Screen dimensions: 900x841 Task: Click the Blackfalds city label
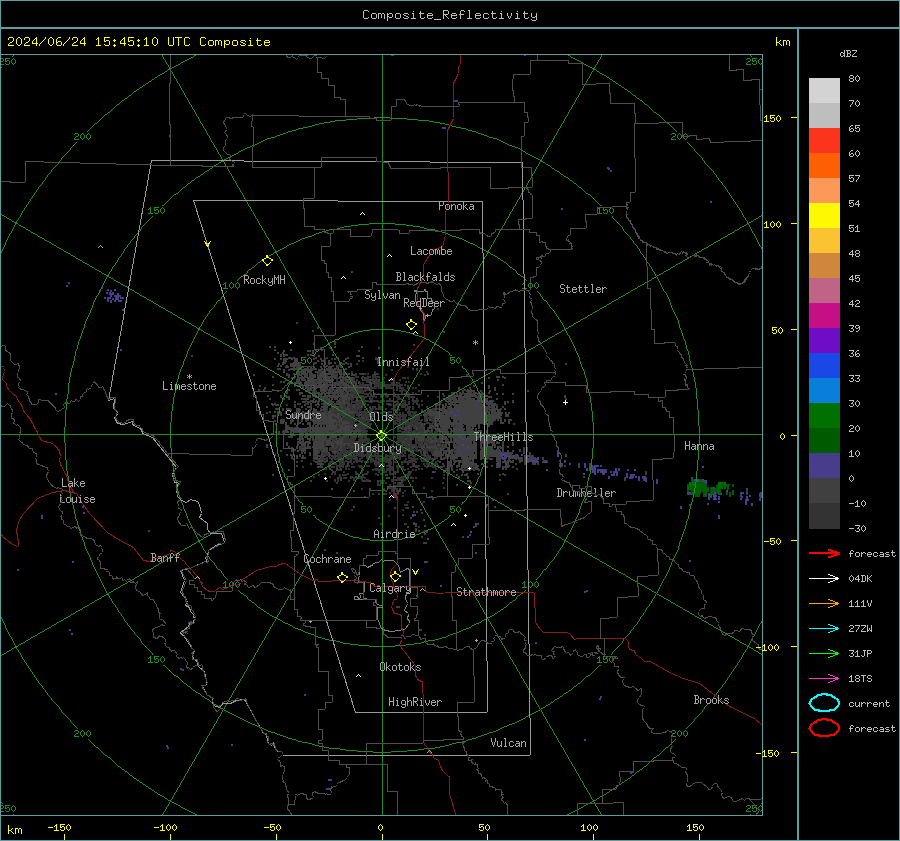pyautogui.click(x=425, y=277)
